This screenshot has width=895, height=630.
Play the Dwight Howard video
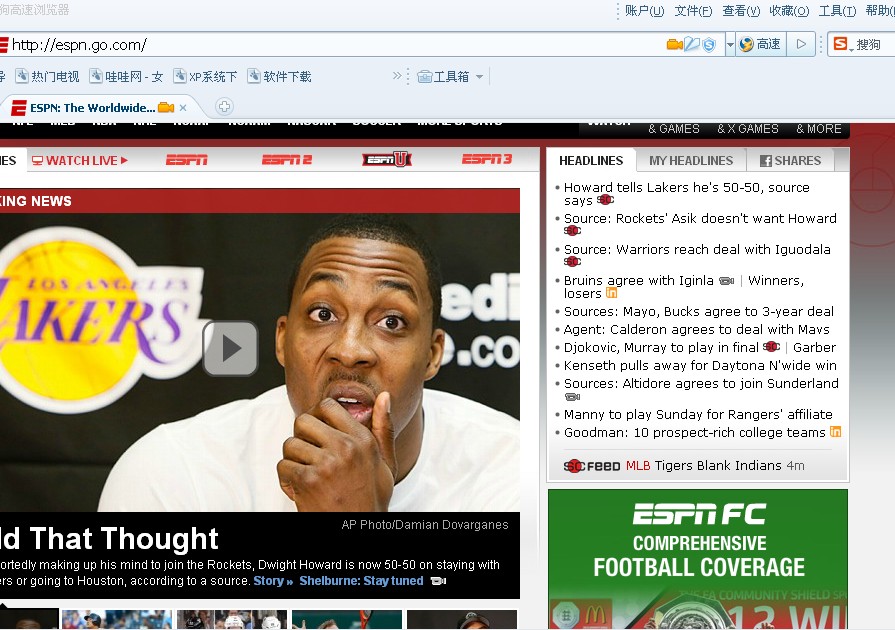230,348
